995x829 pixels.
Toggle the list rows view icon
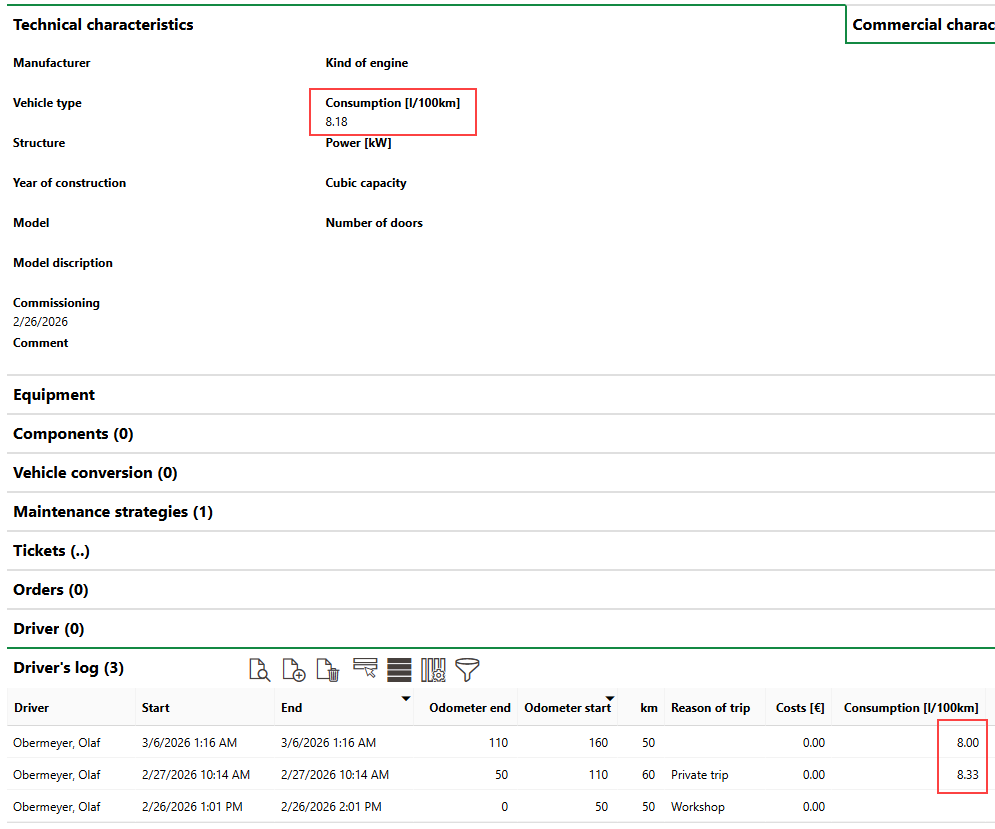click(399, 669)
